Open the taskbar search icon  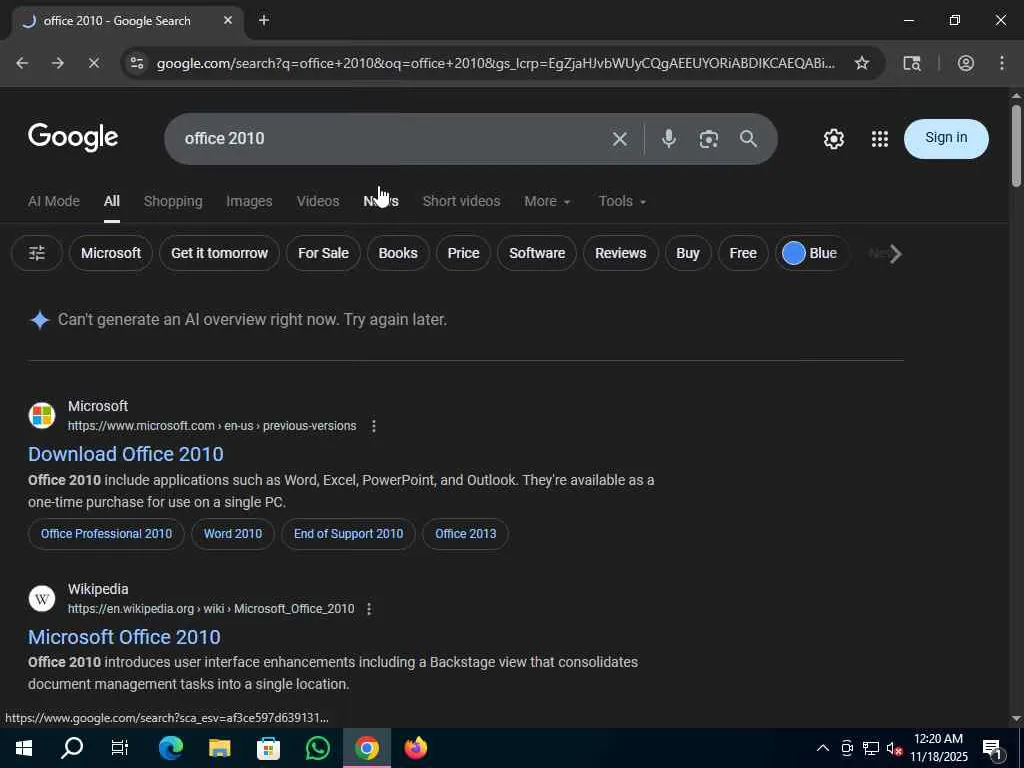pos(72,748)
